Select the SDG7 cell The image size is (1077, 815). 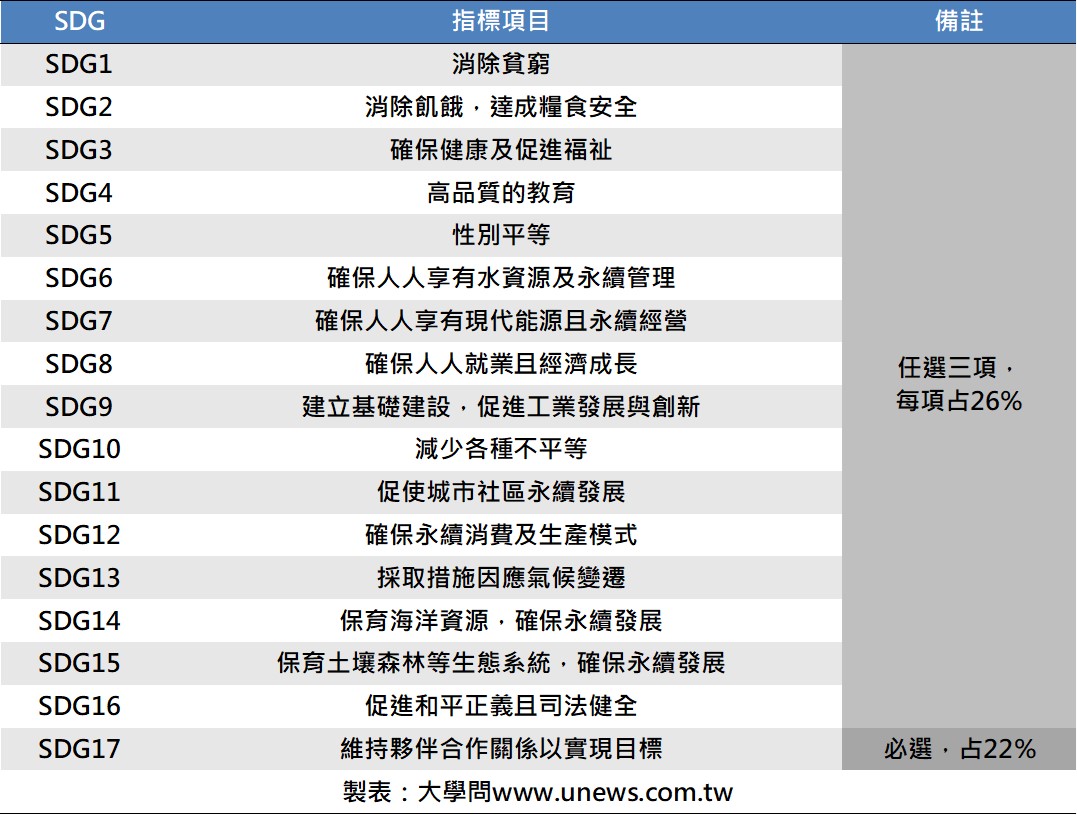pyautogui.click(x=78, y=321)
